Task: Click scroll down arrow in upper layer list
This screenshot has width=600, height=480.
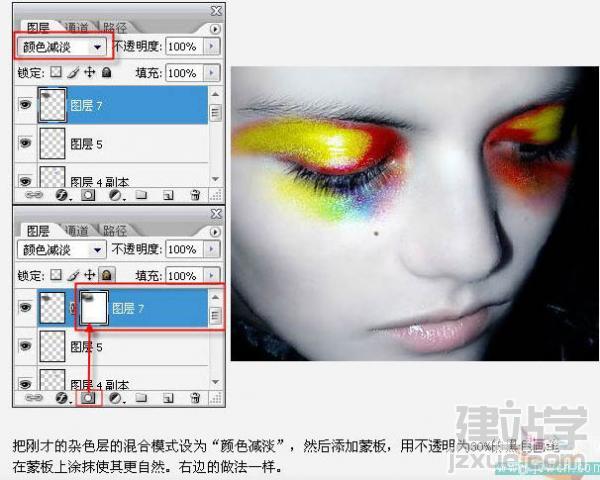Action: [x=215, y=179]
